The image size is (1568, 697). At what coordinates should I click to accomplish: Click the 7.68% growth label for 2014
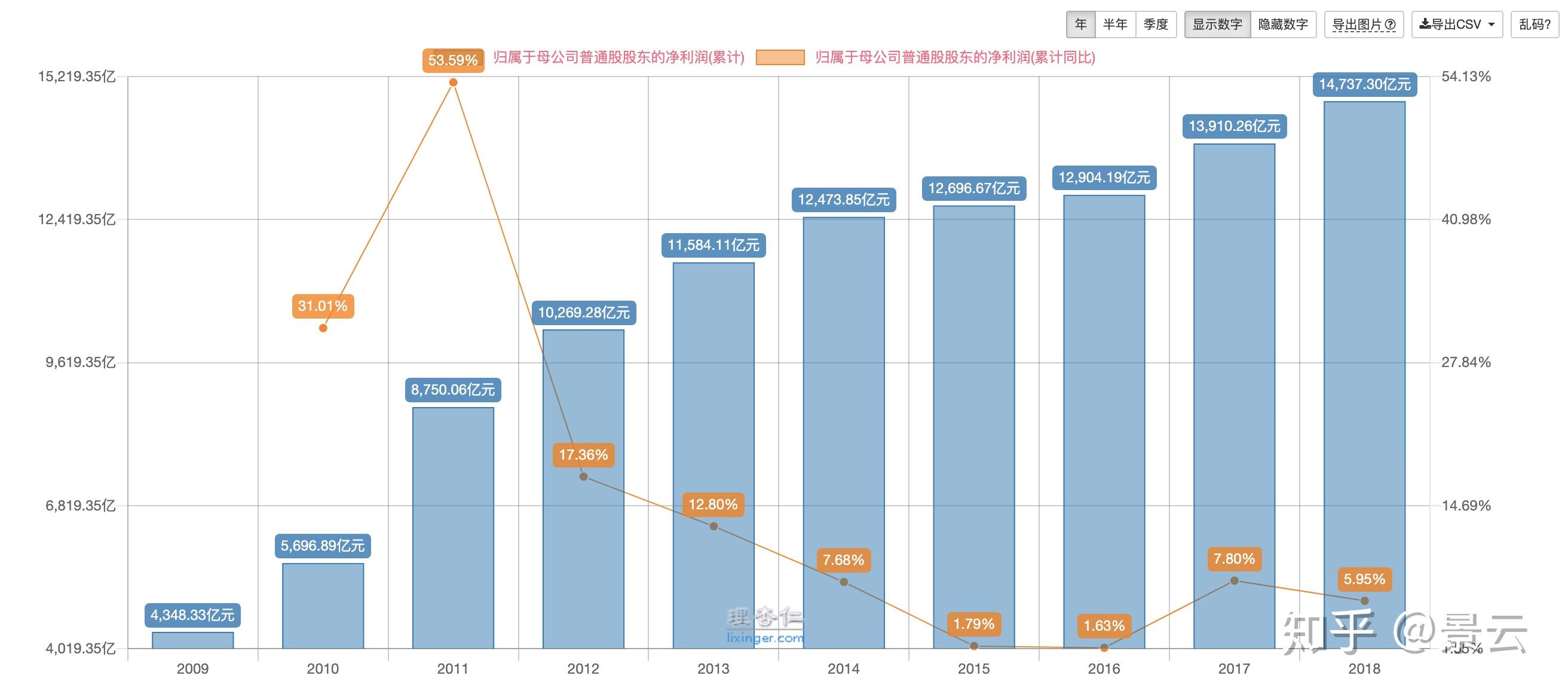pyautogui.click(x=844, y=560)
